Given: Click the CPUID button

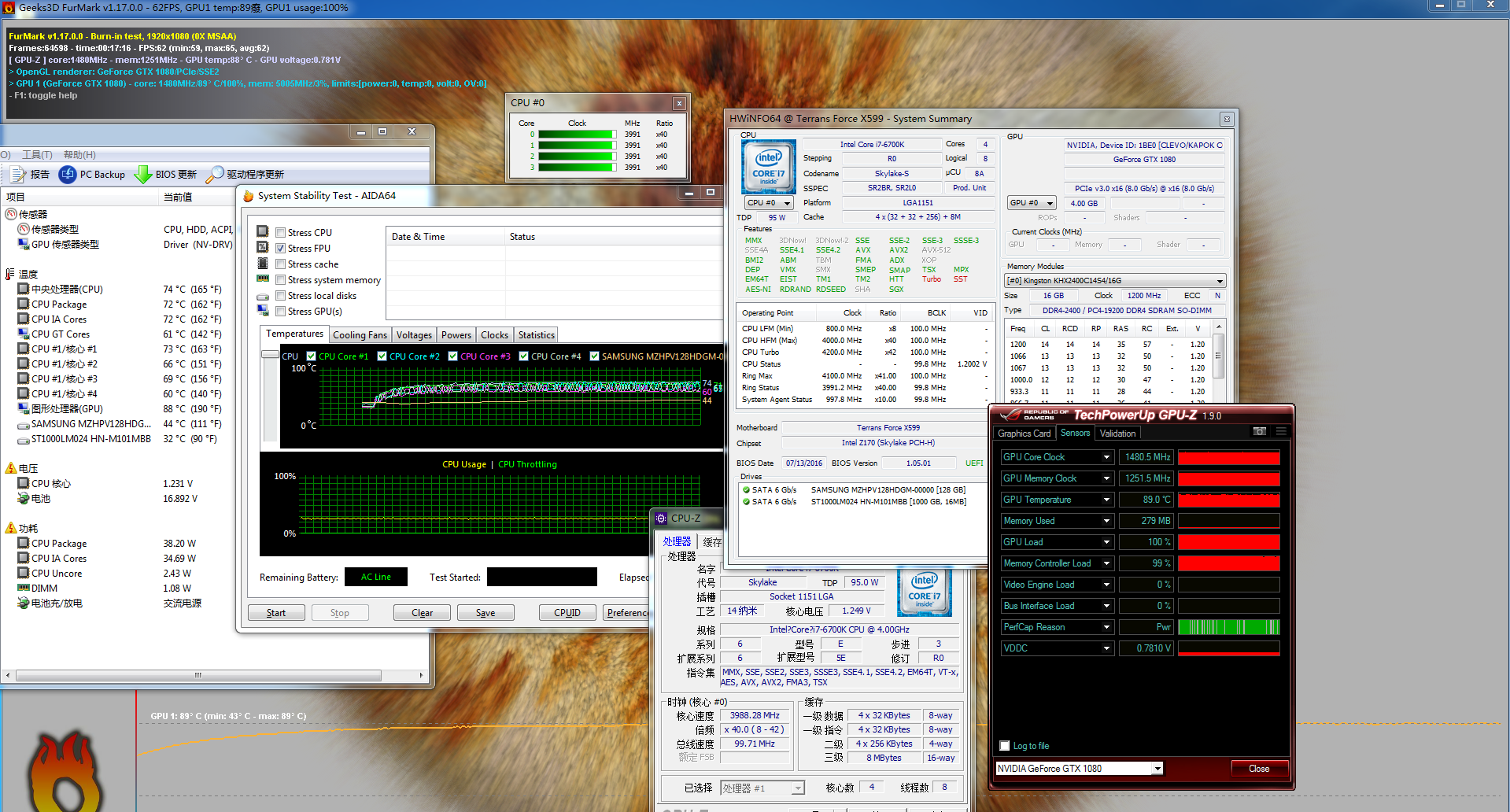Looking at the screenshot, I should click(567, 613).
